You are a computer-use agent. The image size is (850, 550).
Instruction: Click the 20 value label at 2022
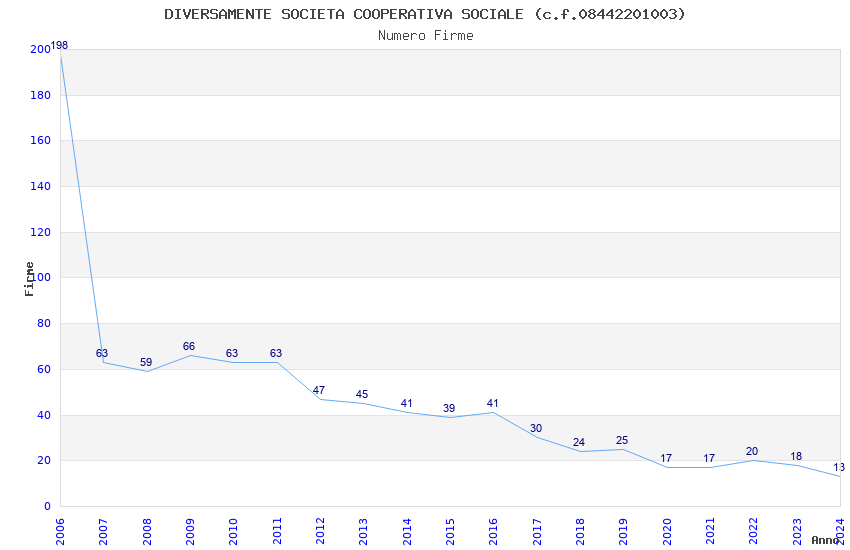(752, 451)
